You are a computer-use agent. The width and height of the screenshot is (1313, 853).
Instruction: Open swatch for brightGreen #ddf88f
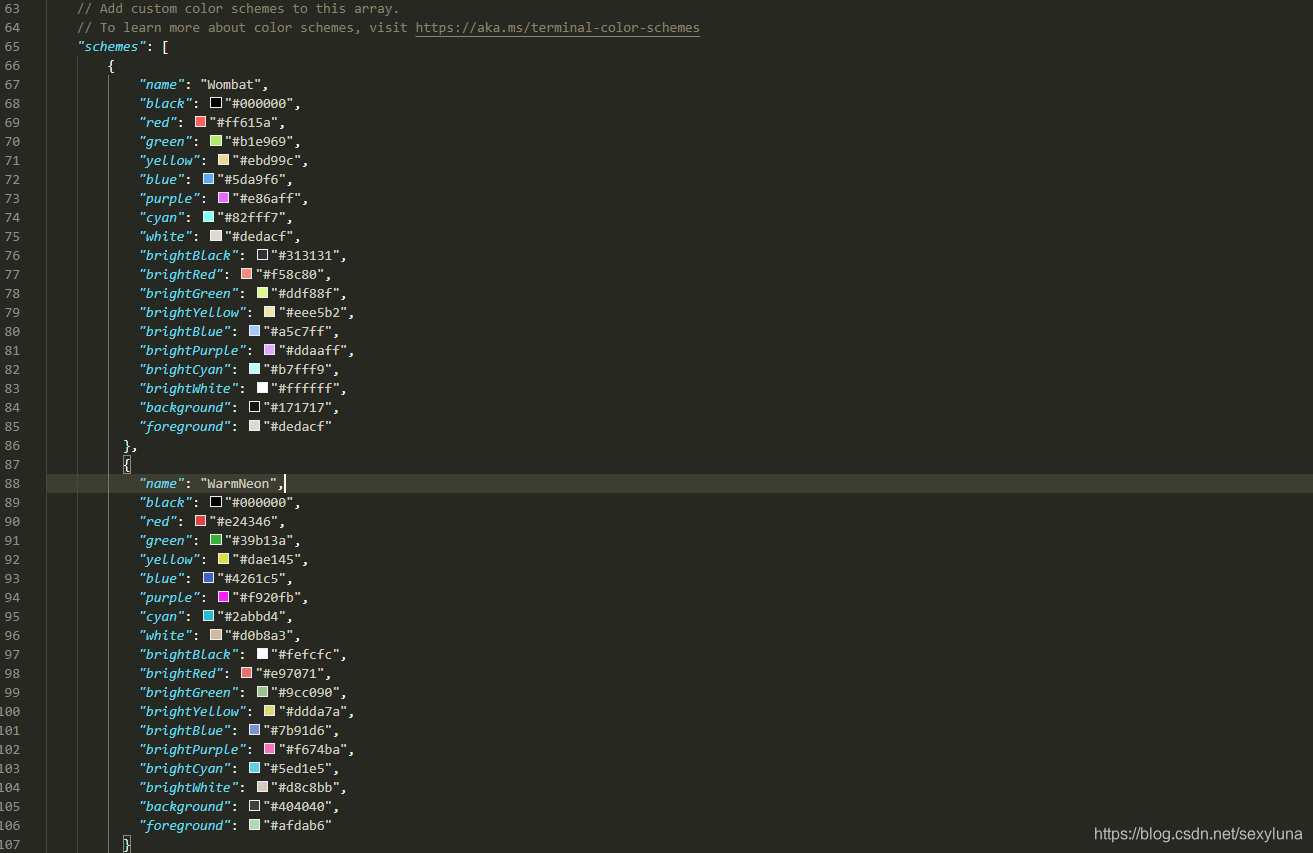(x=262, y=293)
